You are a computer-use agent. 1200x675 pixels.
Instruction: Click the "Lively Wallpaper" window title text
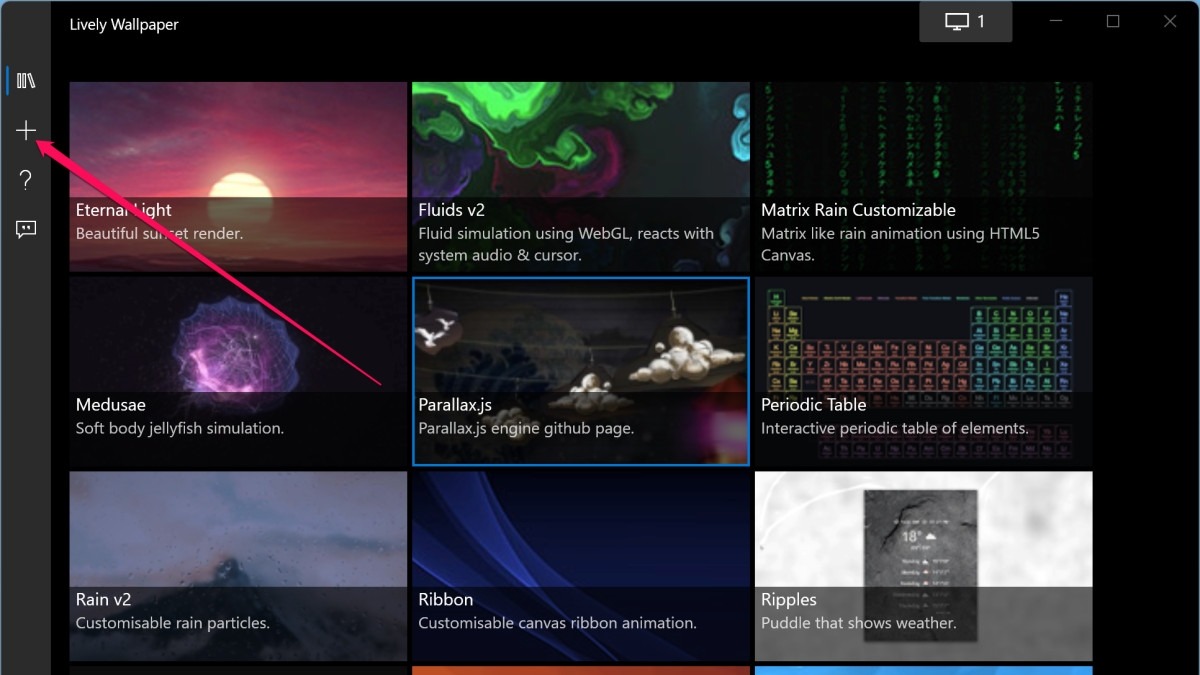124,24
